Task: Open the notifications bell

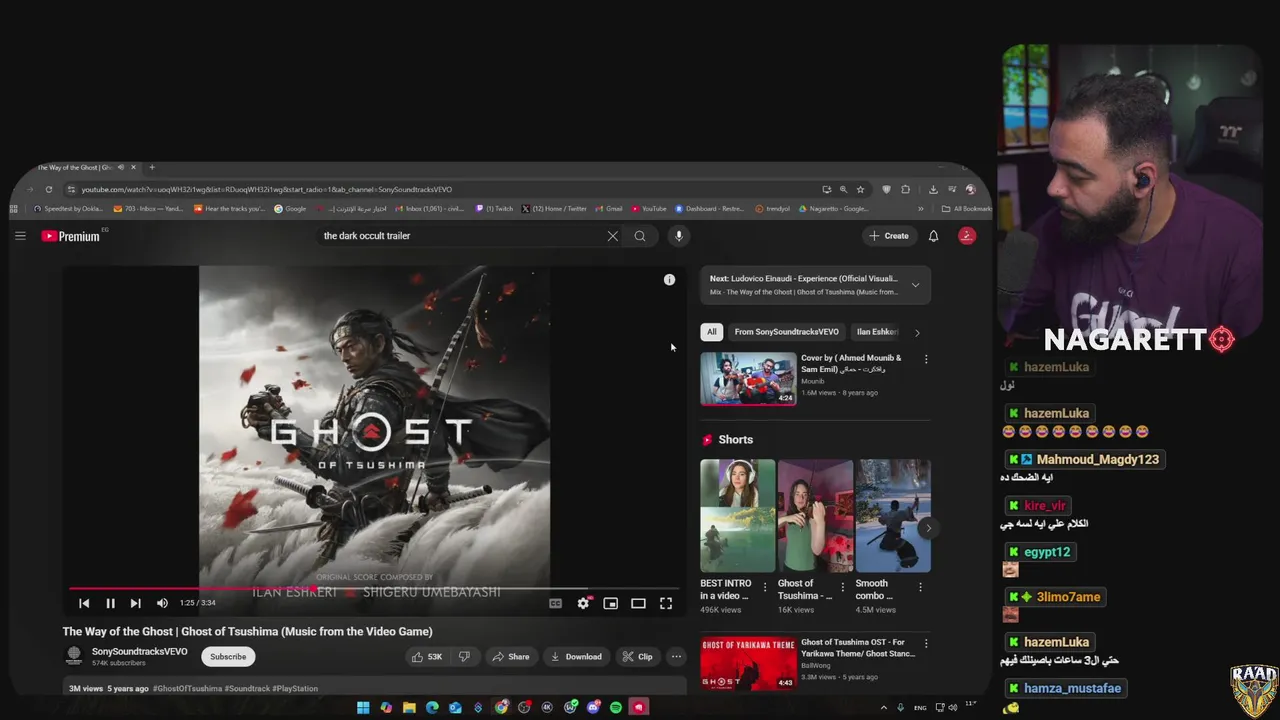Action: click(933, 236)
